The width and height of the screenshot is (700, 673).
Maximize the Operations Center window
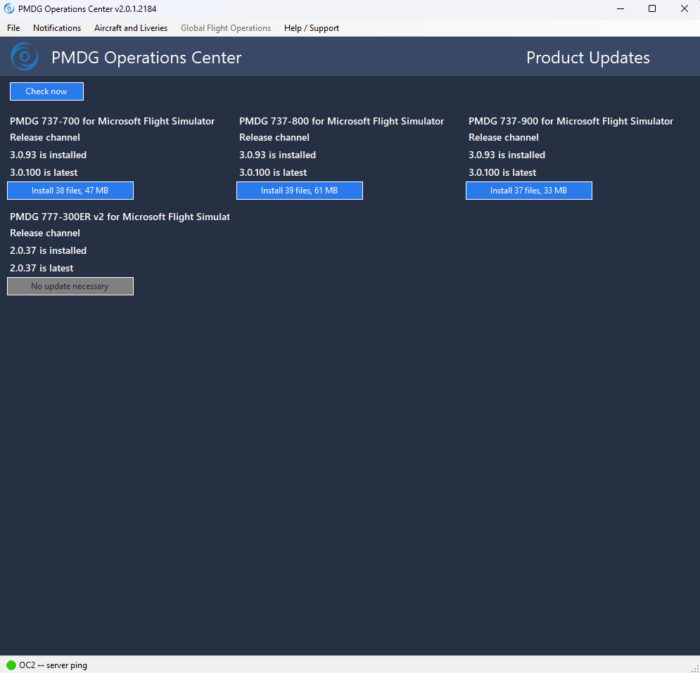click(x=652, y=8)
